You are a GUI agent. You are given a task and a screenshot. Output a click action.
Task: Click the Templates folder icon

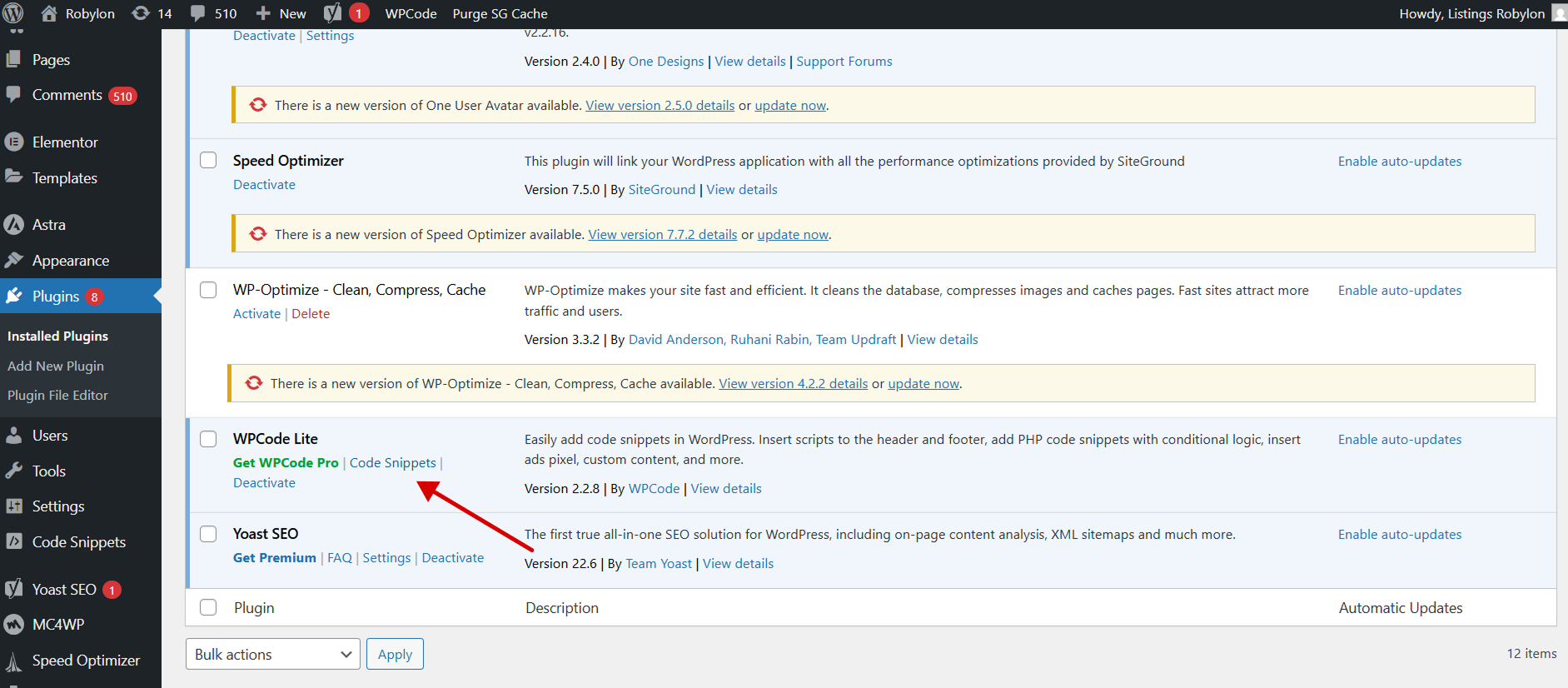(14, 177)
